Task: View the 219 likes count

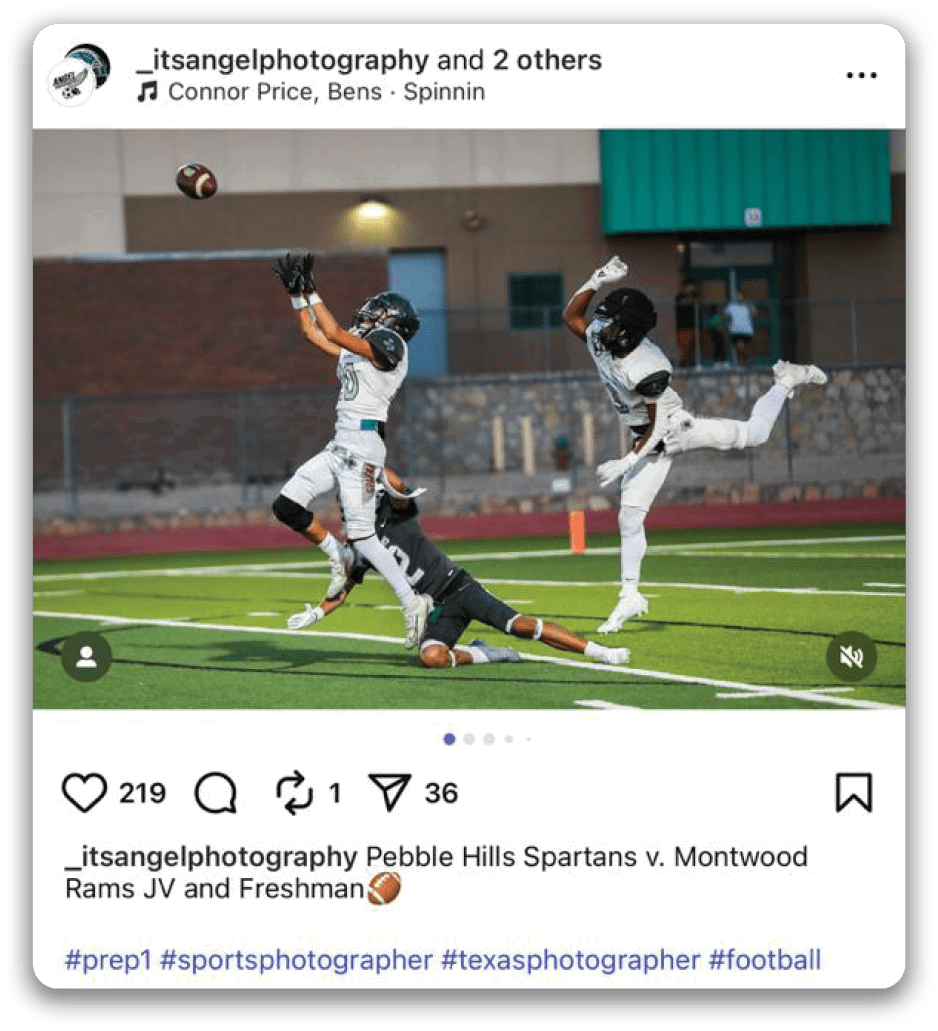Action: tap(142, 793)
